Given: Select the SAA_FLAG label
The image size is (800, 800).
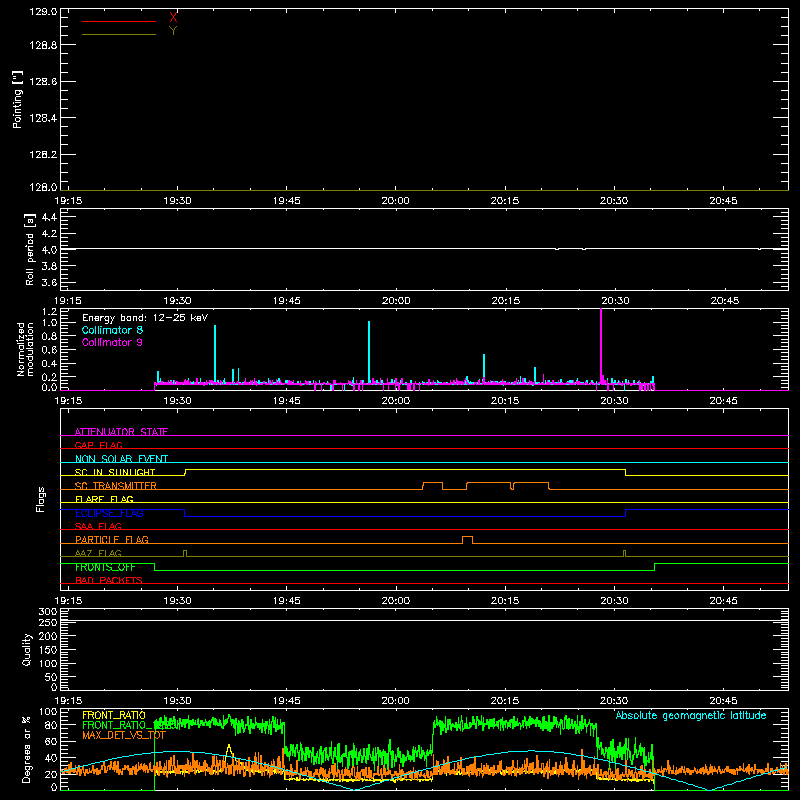Looking at the screenshot, I should (98, 526).
